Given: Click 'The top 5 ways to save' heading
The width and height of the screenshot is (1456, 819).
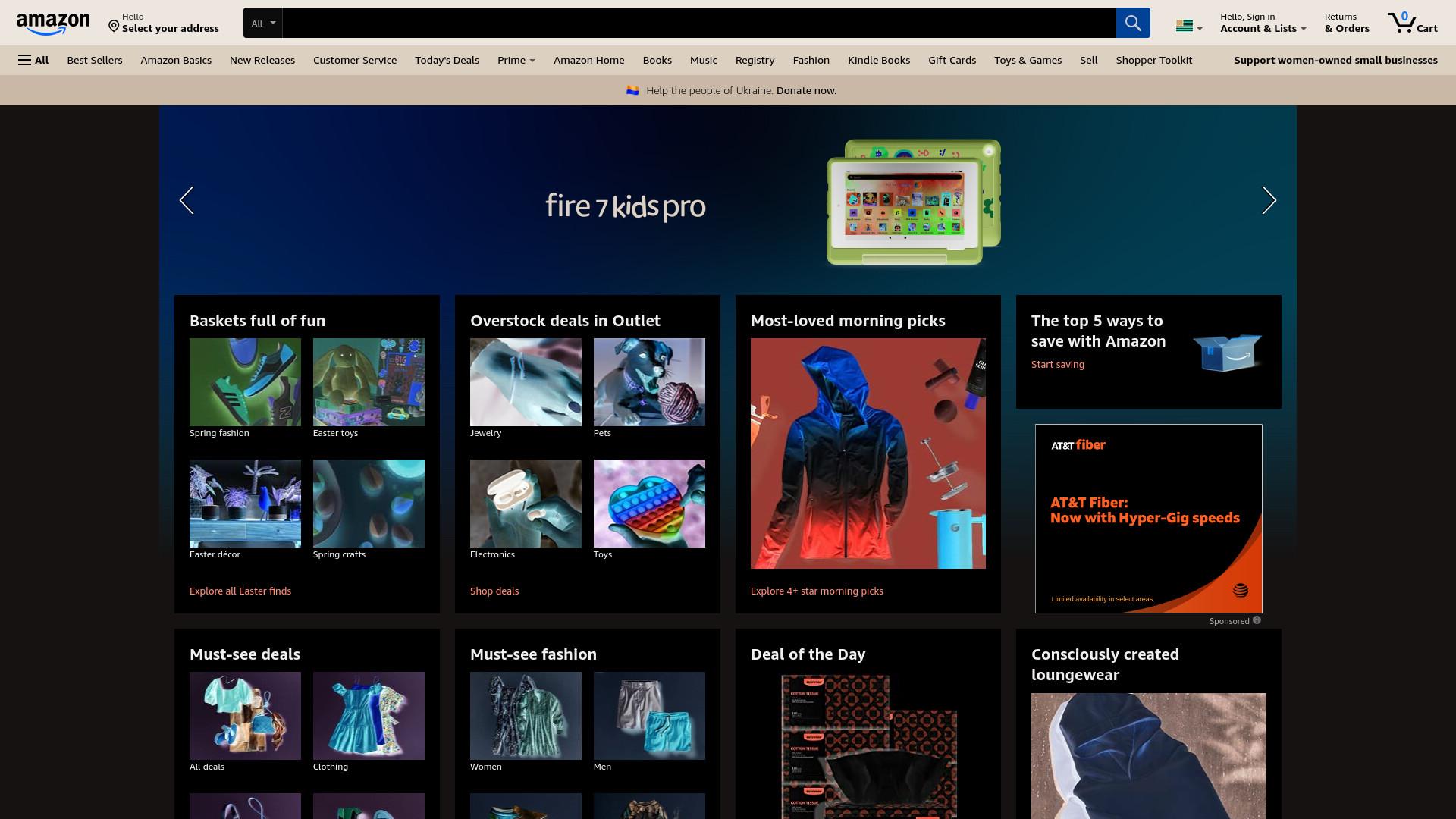Looking at the screenshot, I should click(1098, 331).
